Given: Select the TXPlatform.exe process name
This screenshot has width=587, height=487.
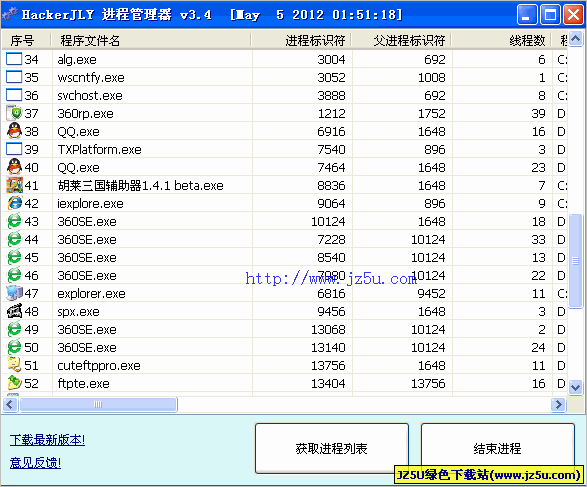Looking at the screenshot, I should click(x=99, y=149).
